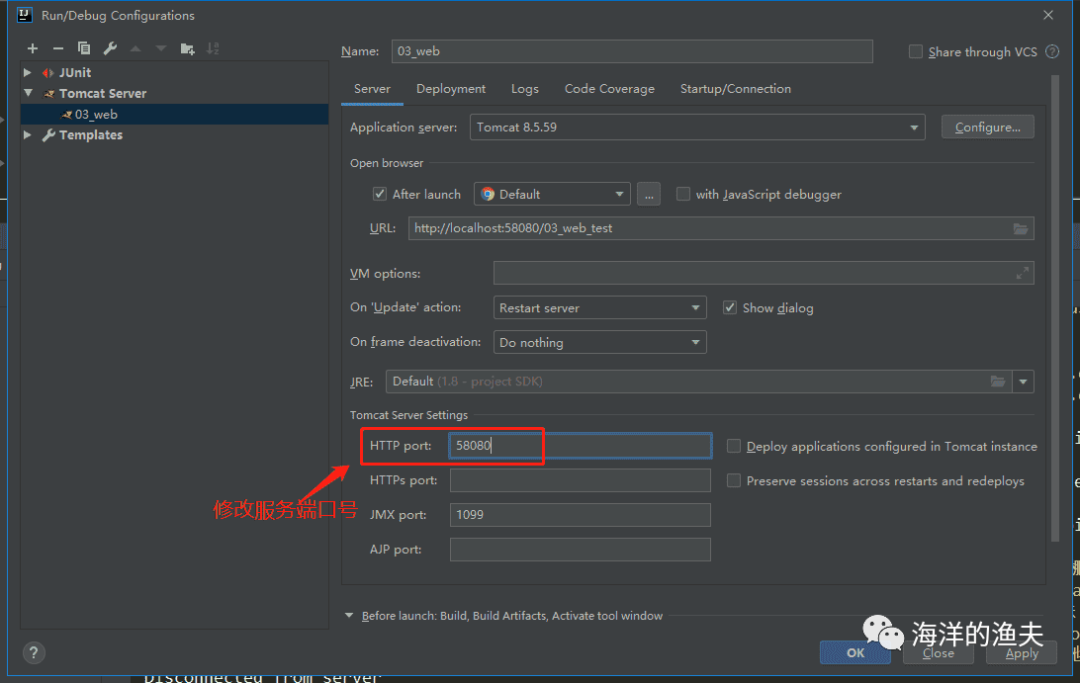The image size is (1080, 683).
Task: Click the Move Down arrow icon
Action: (x=161, y=48)
